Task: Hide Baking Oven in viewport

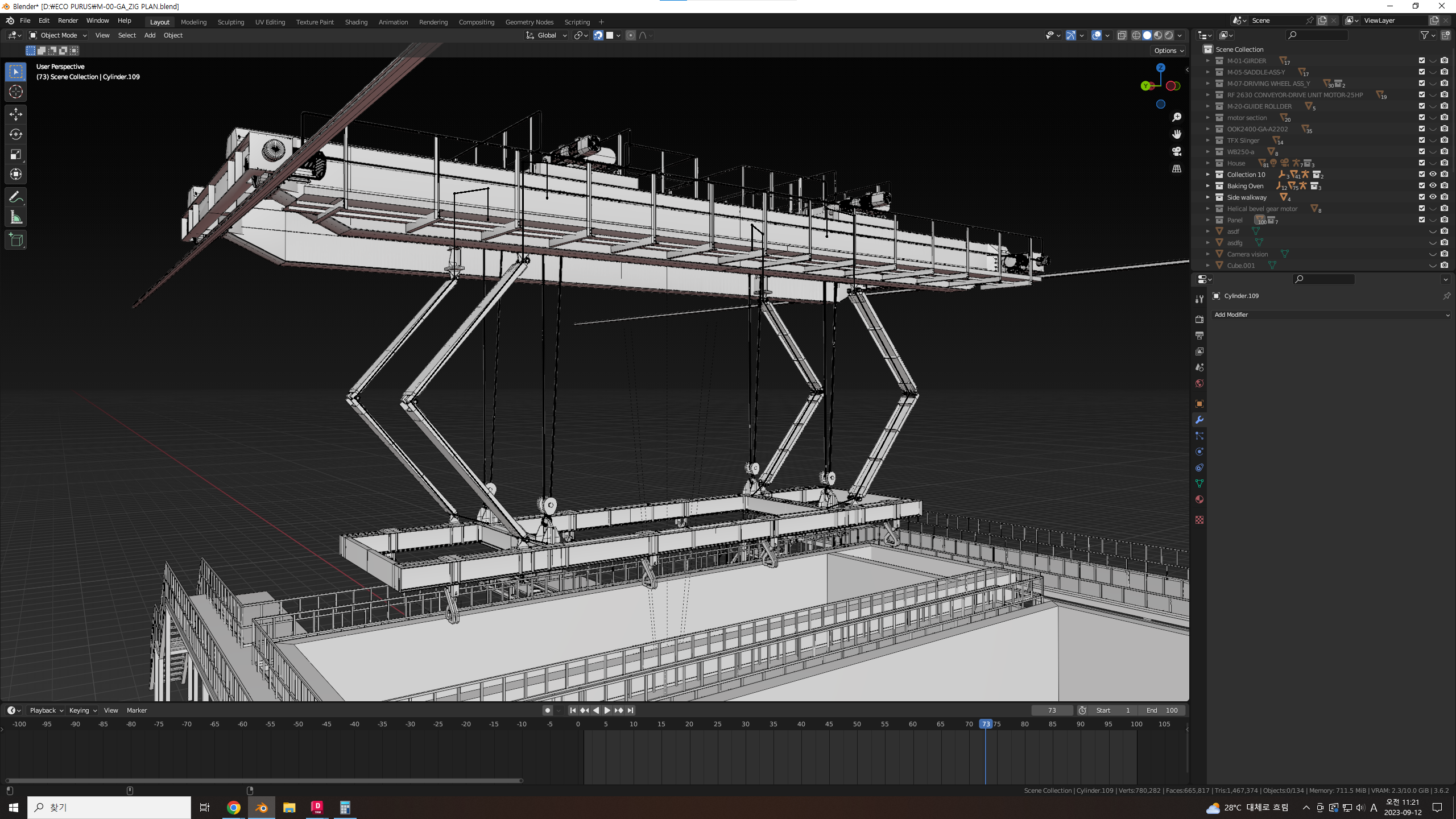Action: tap(1433, 186)
